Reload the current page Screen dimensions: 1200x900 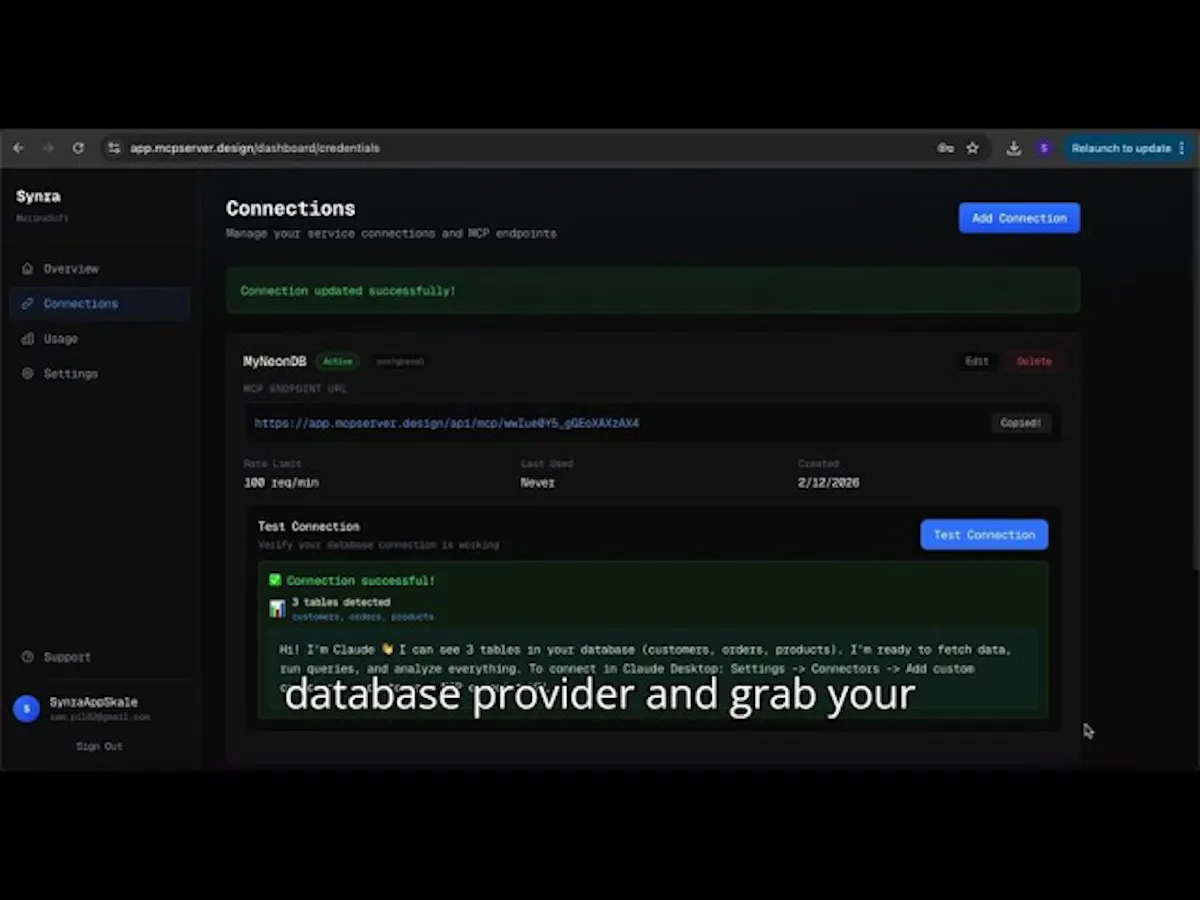(x=78, y=148)
